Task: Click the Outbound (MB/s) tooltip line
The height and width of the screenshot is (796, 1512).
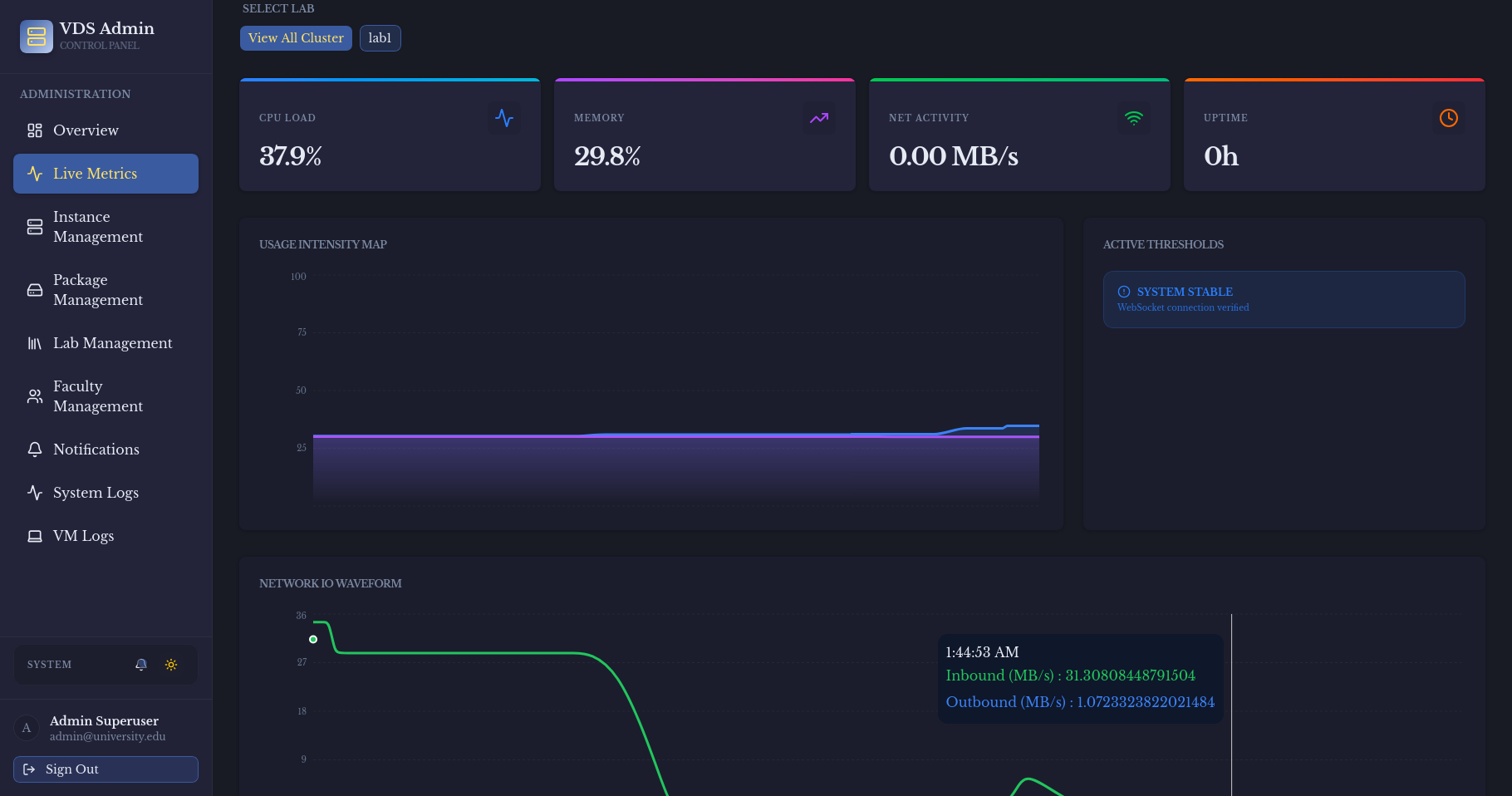Action: [x=1080, y=702]
